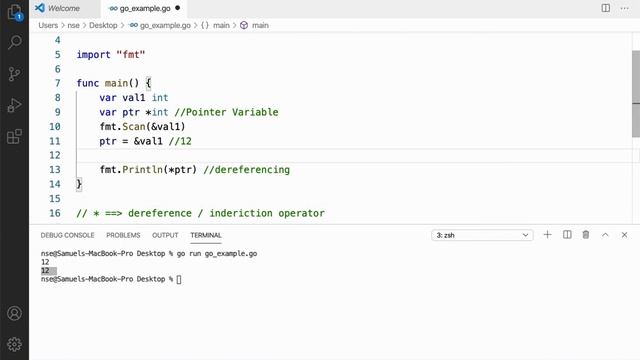Create a new terminal with plus icon
Screen dimensions: 640x360
[x=547, y=235]
